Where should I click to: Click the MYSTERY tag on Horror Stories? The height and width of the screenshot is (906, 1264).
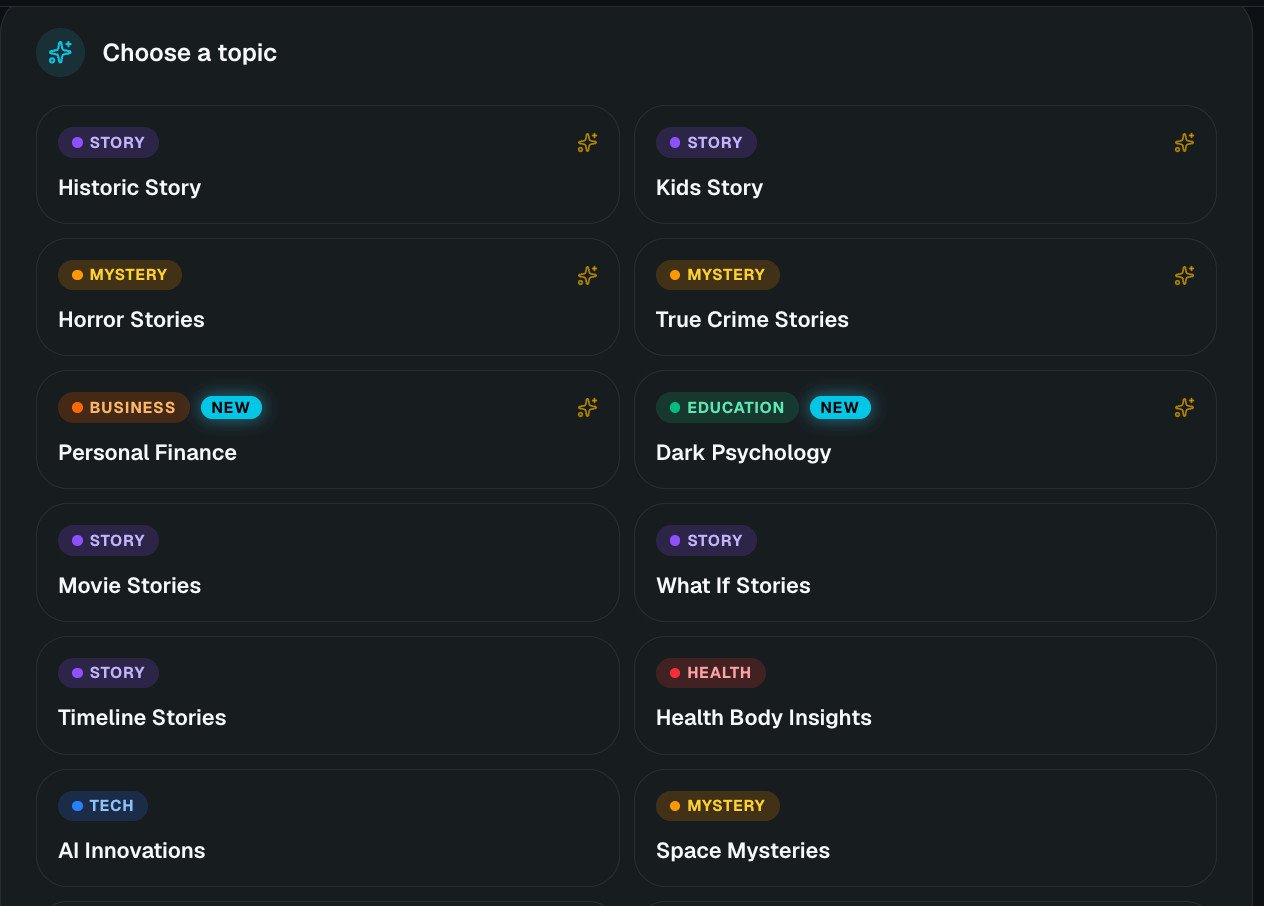point(120,275)
